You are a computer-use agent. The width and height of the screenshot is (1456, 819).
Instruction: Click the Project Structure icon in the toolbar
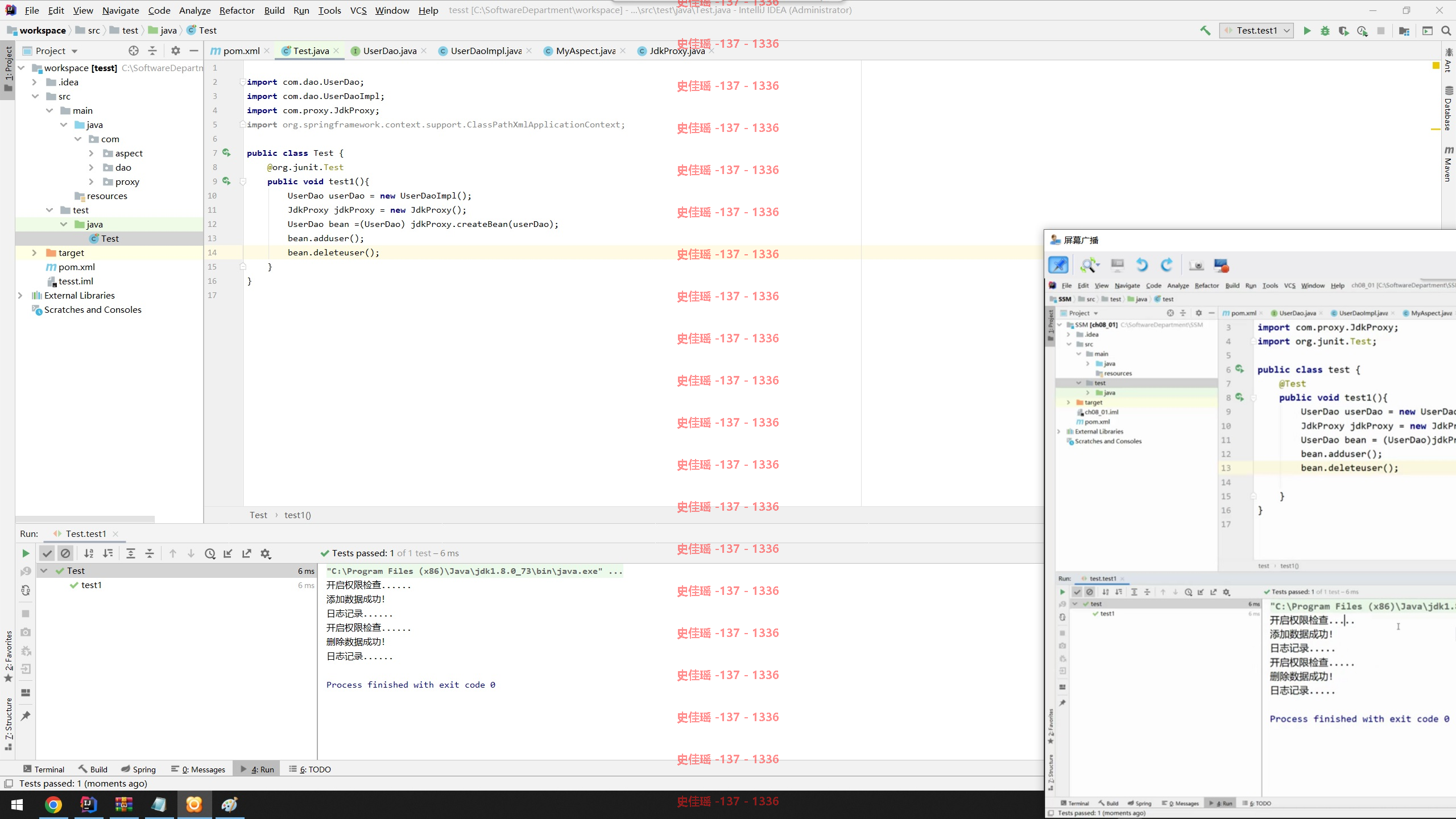point(1404,31)
